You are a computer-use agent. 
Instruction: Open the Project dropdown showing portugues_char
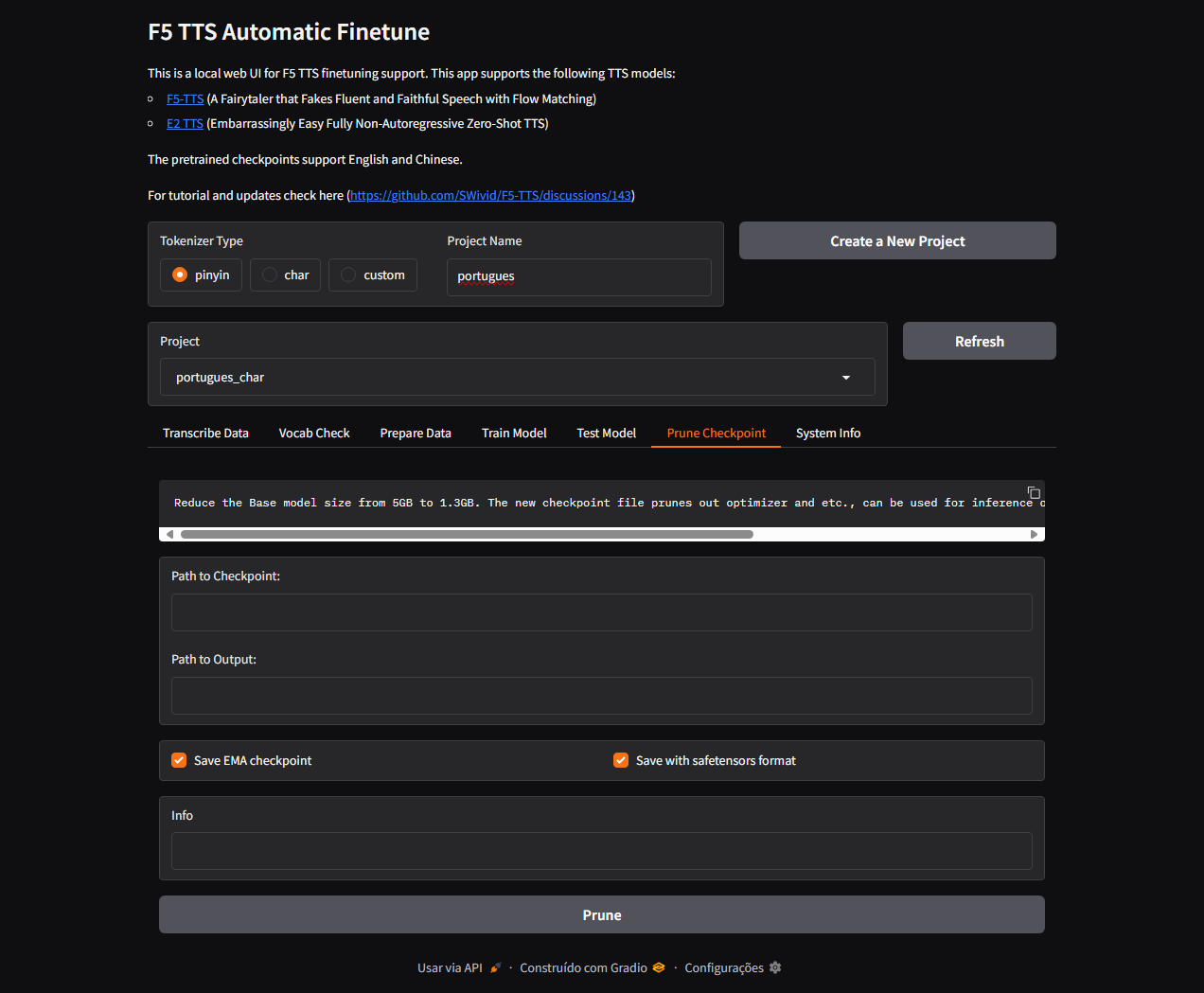tap(517, 377)
